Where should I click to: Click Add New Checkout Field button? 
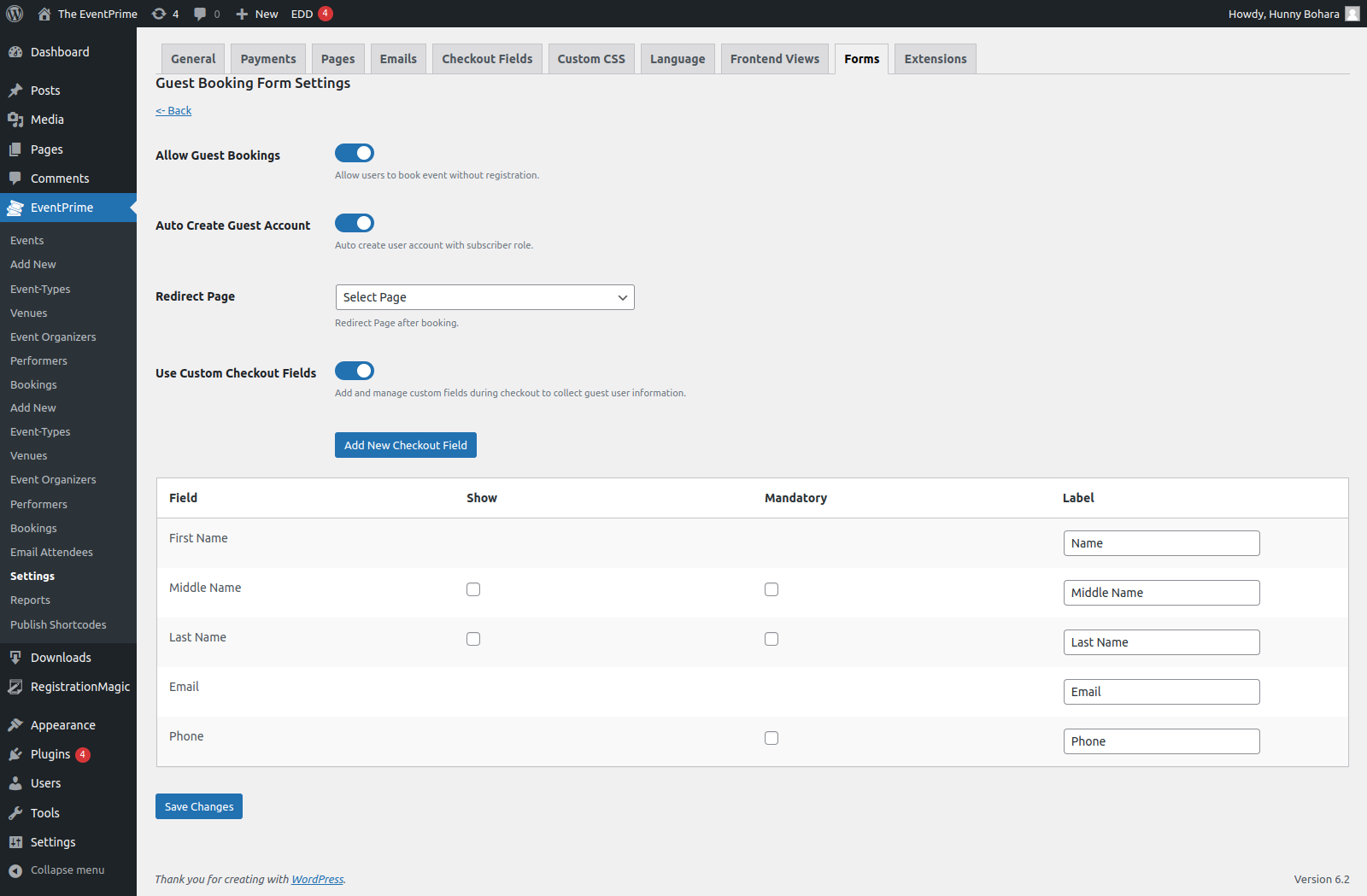406,445
